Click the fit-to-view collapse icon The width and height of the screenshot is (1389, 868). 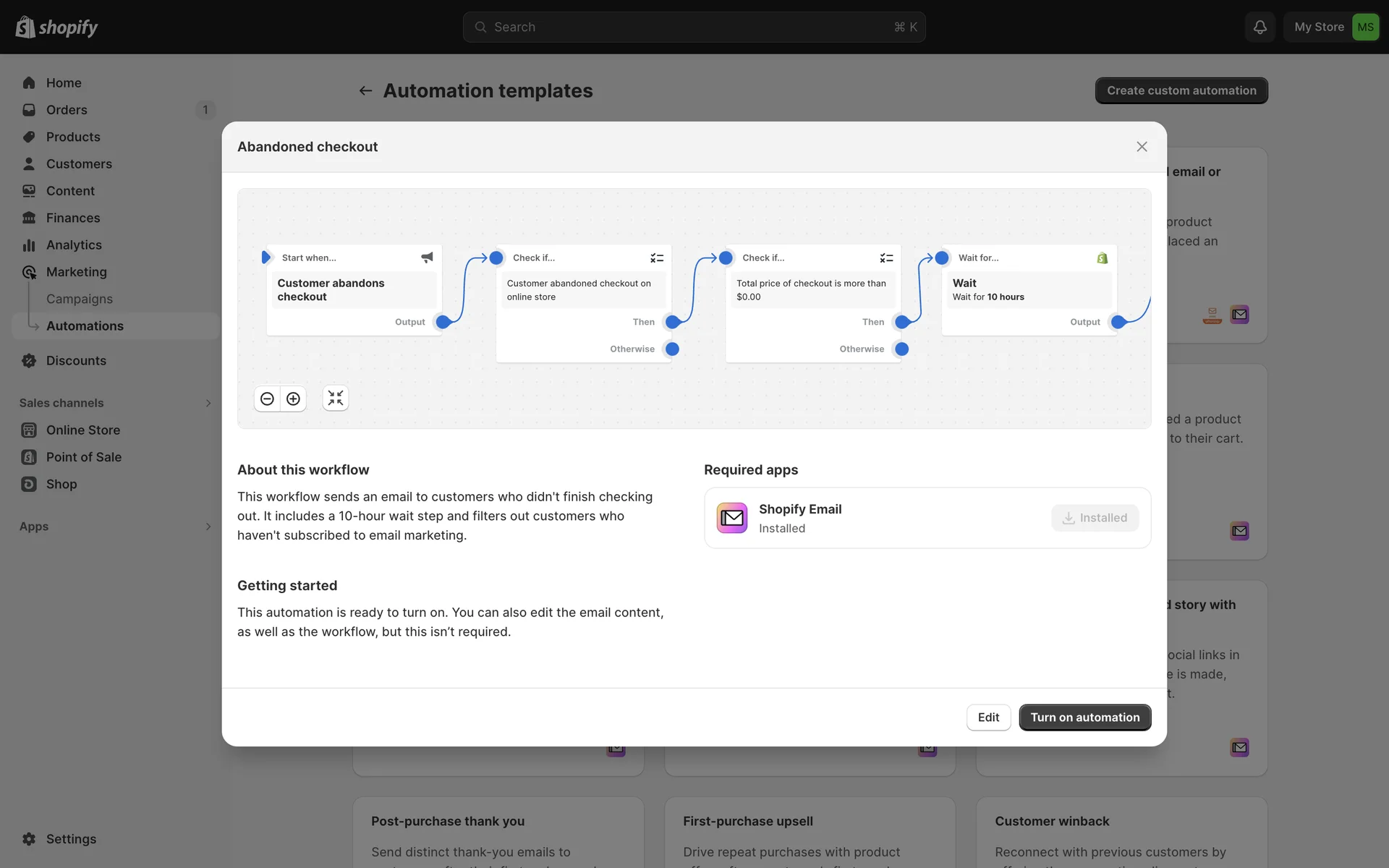[336, 399]
